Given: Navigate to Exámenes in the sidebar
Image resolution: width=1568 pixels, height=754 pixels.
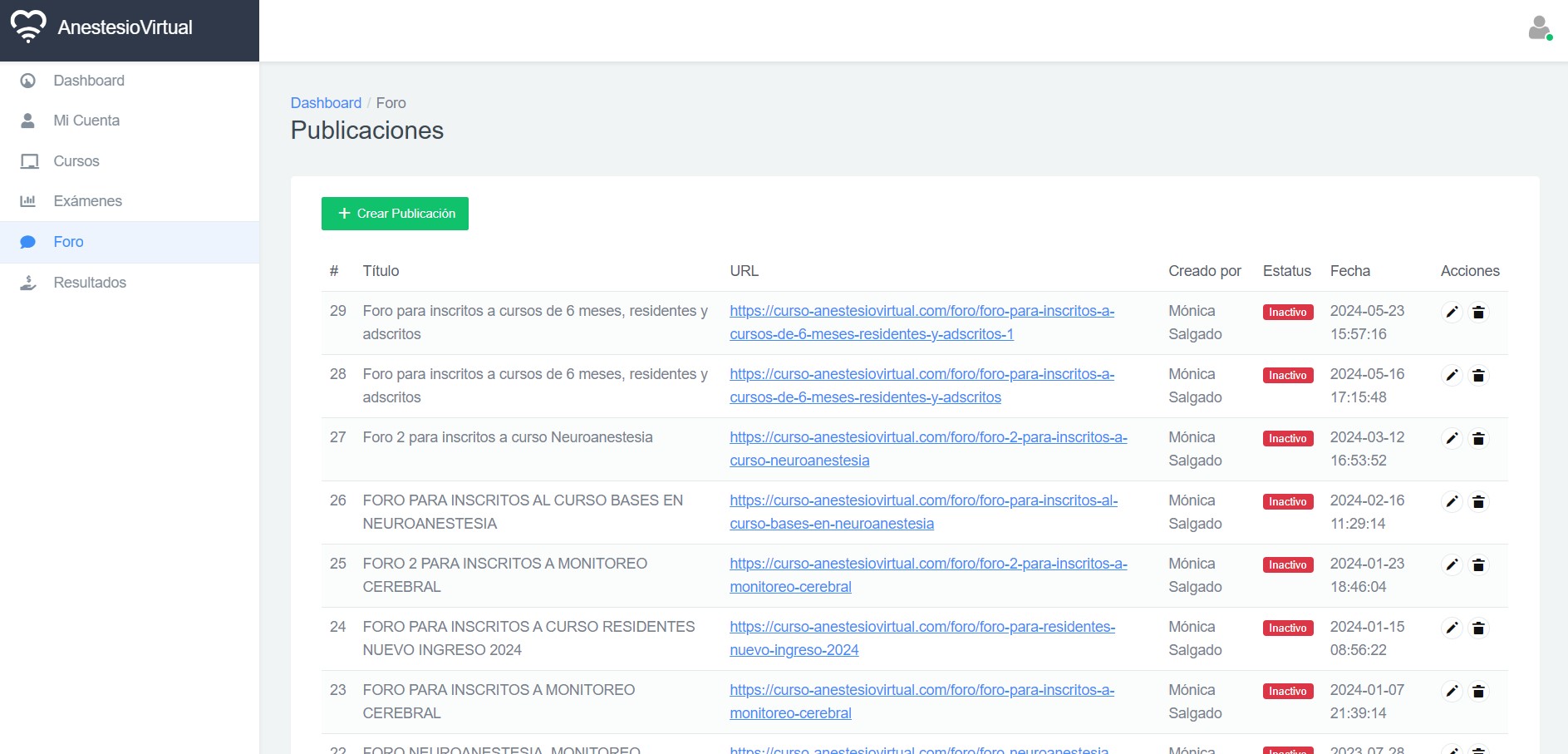Looking at the screenshot, I should (87, 201).
